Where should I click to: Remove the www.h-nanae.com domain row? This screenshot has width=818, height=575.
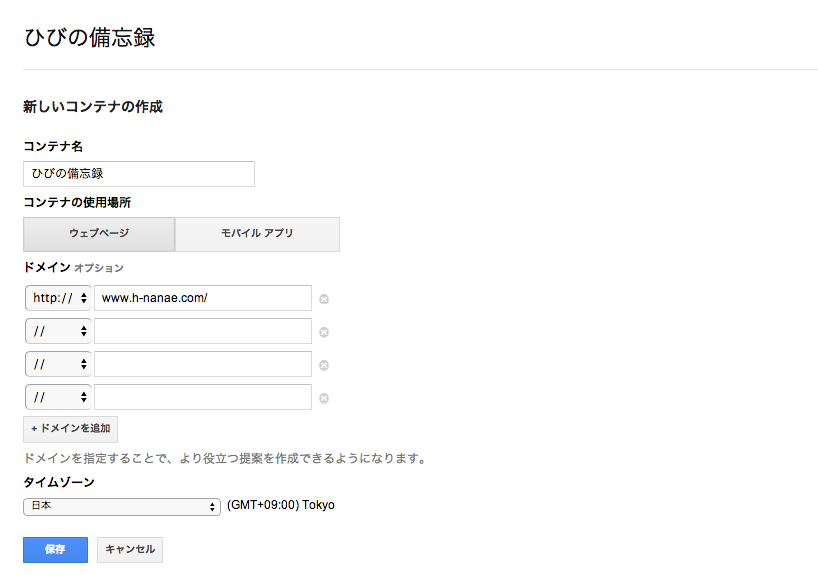324,299
